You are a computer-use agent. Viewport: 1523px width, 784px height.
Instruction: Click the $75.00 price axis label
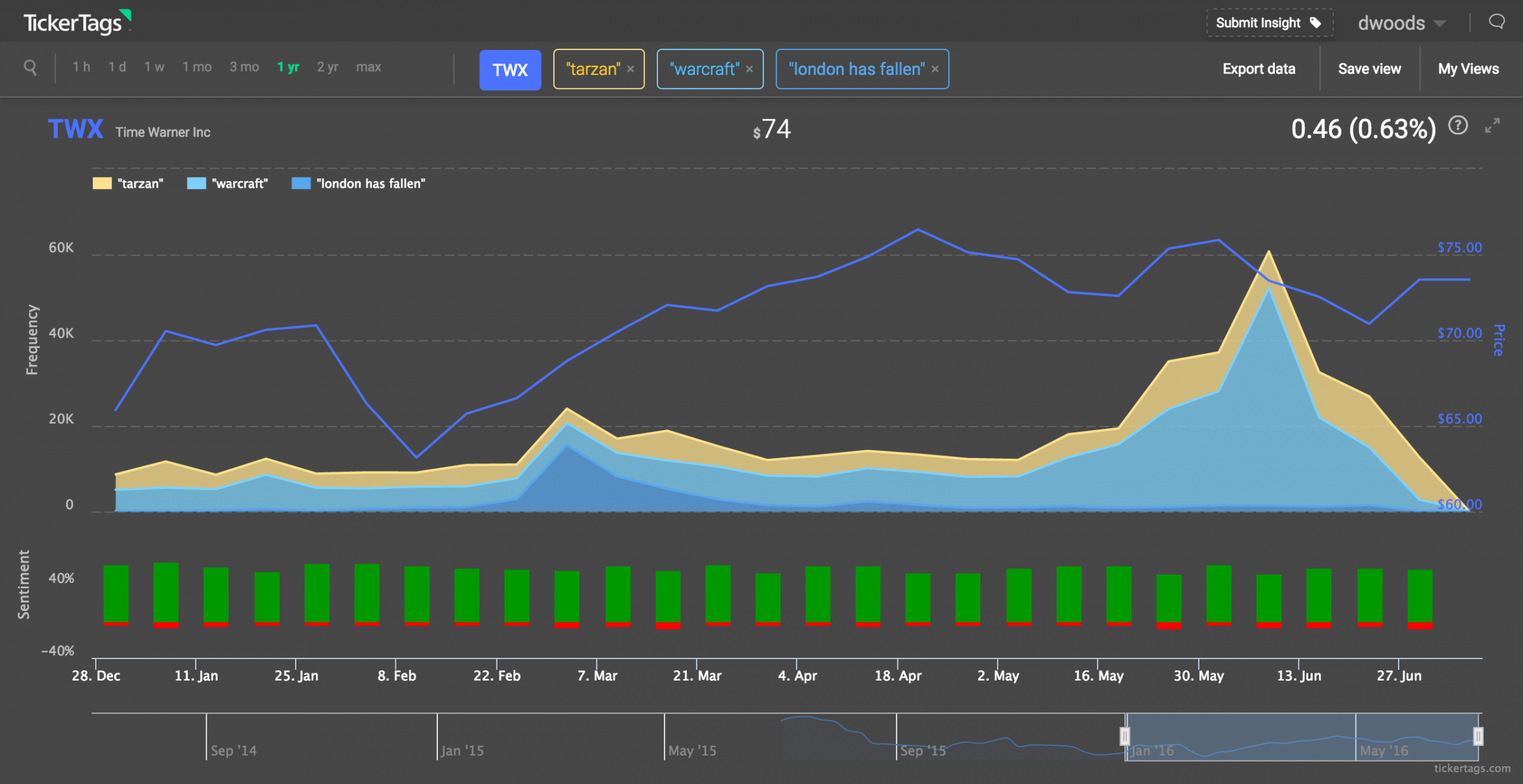click(x=1460, y=247)
